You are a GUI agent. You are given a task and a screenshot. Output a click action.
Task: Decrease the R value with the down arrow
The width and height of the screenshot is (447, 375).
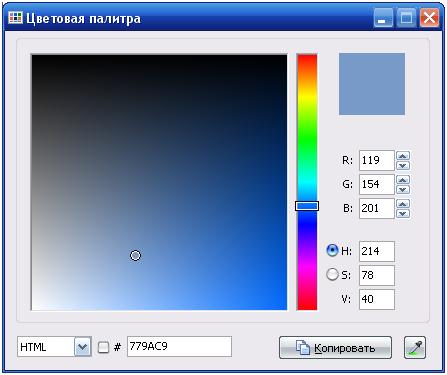[403, 165]
